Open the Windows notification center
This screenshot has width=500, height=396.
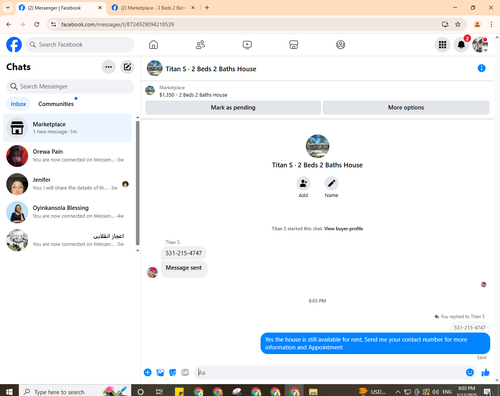pyautogui.click(x=487, y=392)
